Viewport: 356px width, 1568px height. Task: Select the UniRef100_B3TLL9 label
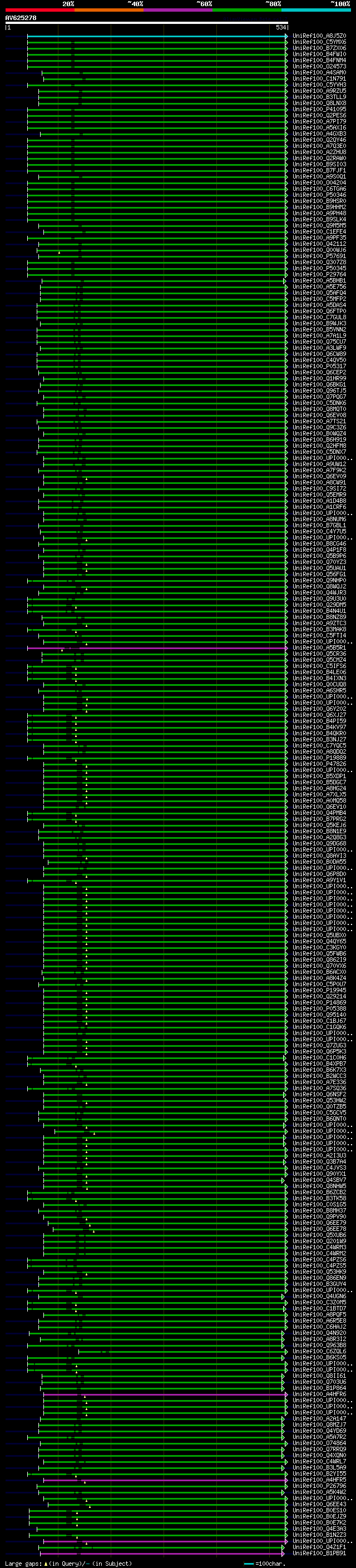[x=319, y=97]
